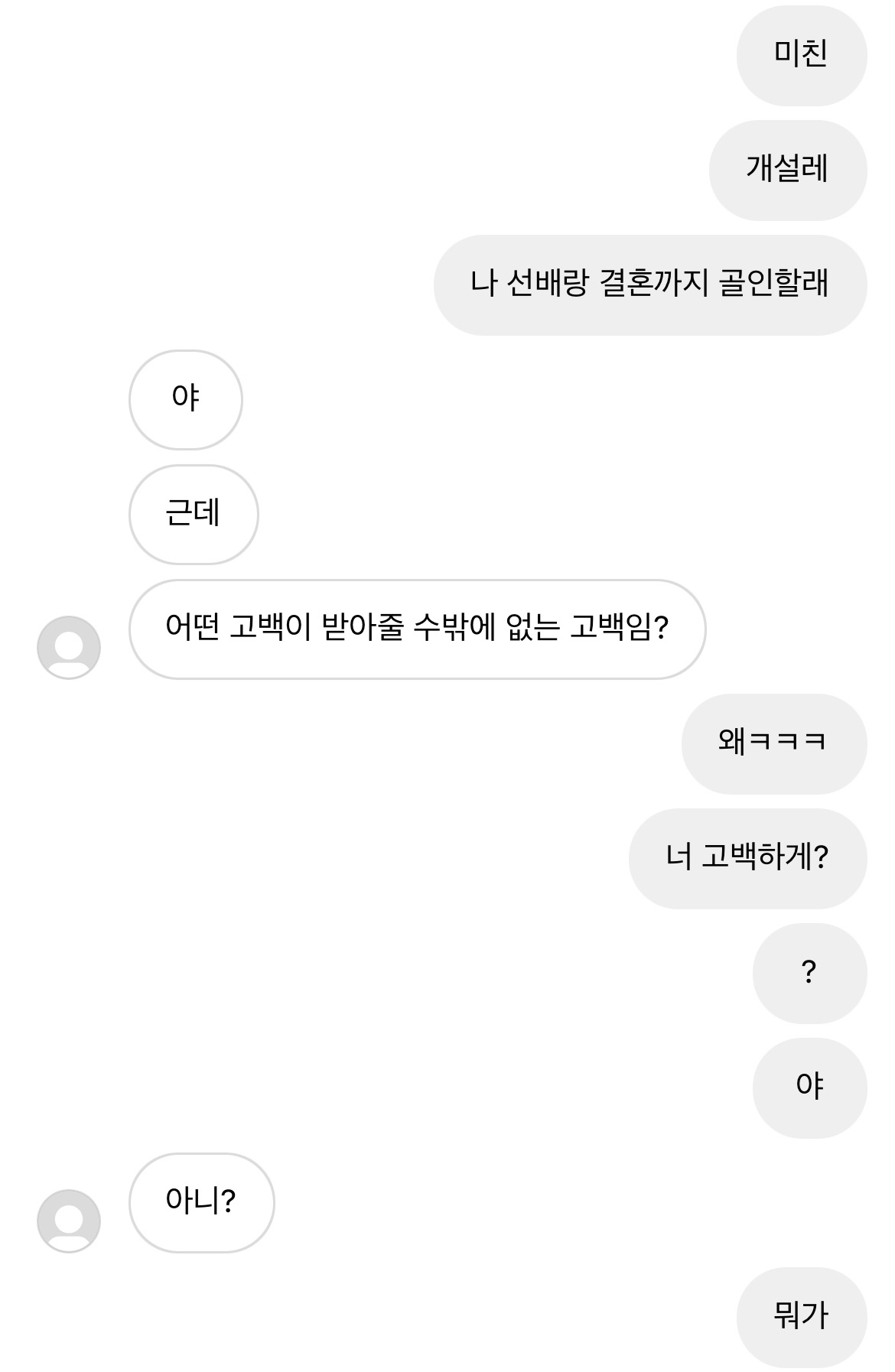
Task: Select the received 아니? message bubble
Action: [x=201, y=1202]
